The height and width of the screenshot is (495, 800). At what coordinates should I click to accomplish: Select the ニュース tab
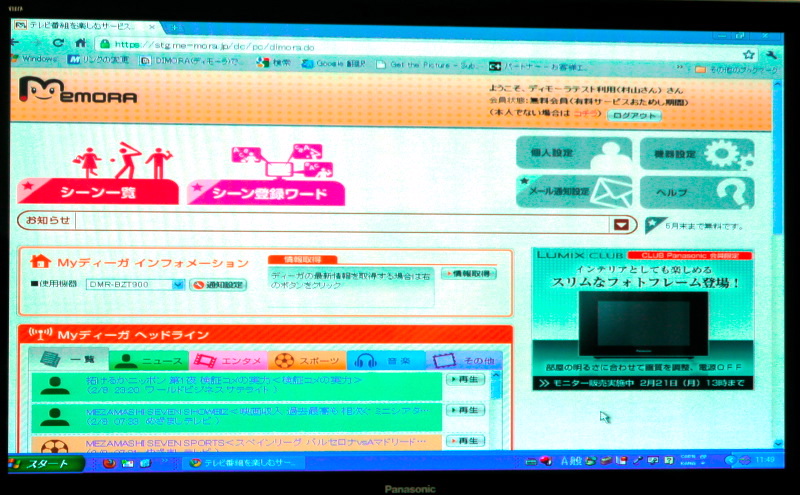tap(149, 360)
